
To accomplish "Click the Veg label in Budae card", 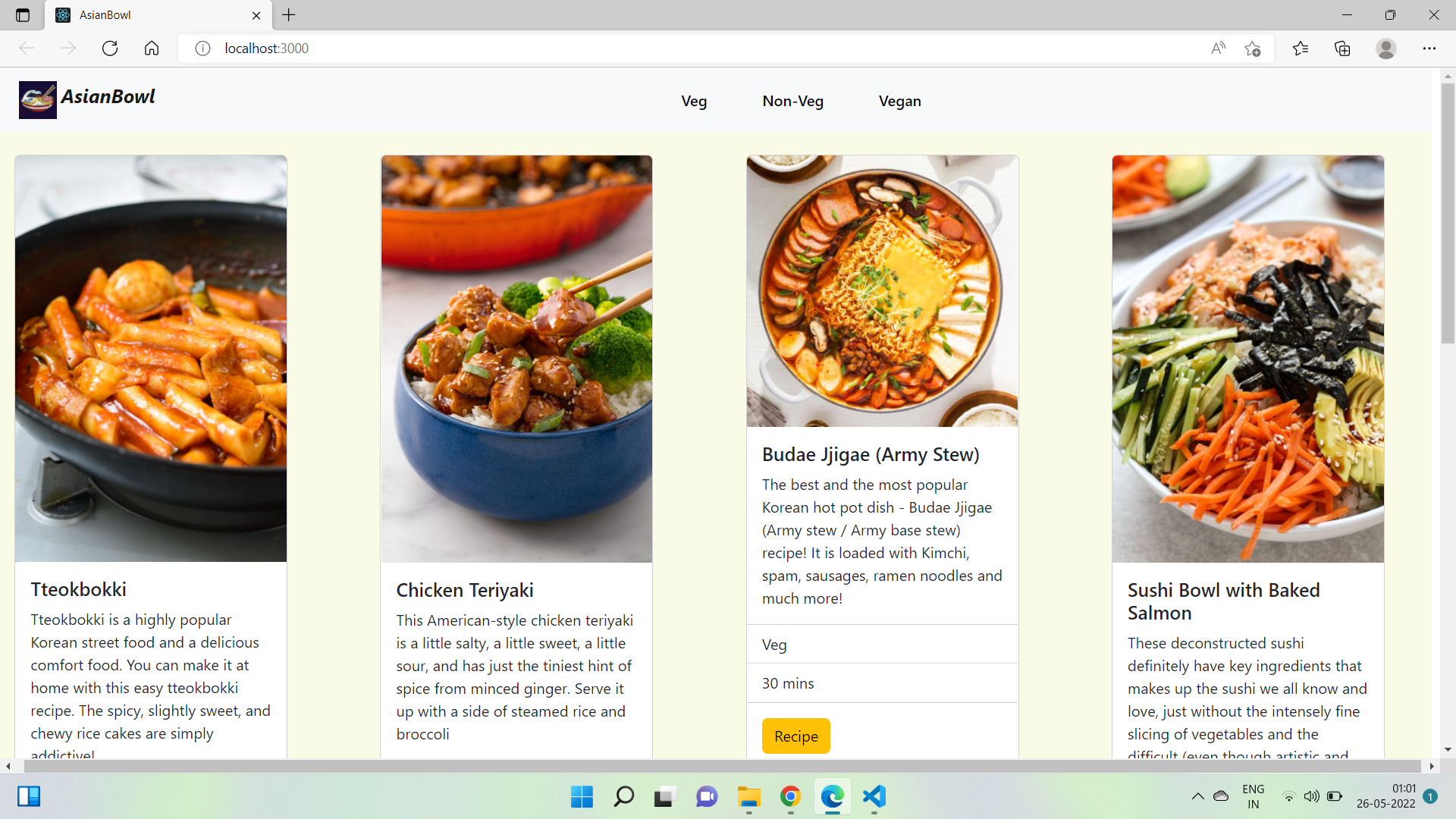I will click(x=774, y=645).
